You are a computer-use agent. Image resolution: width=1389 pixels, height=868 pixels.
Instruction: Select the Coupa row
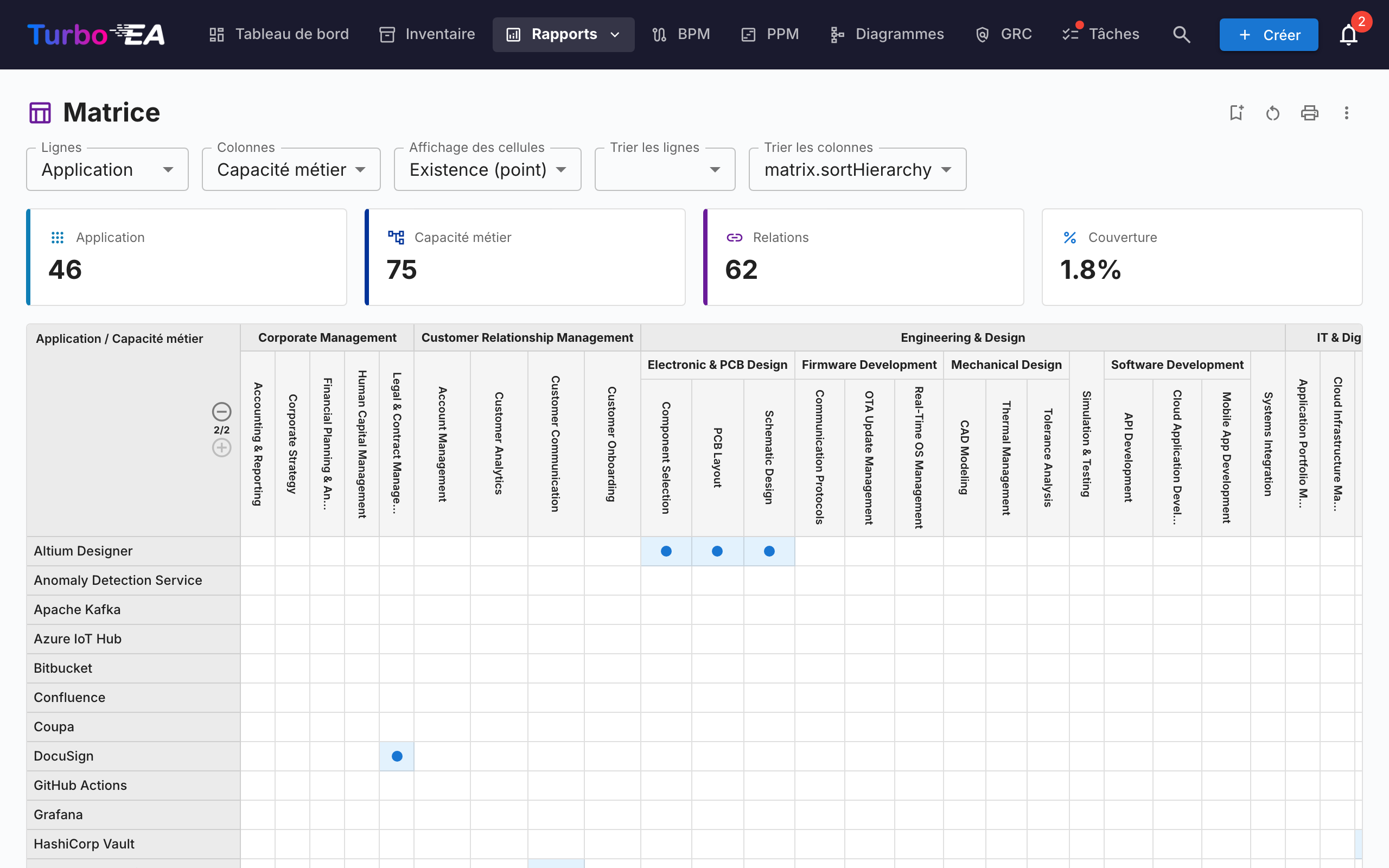tap(133, 727)
